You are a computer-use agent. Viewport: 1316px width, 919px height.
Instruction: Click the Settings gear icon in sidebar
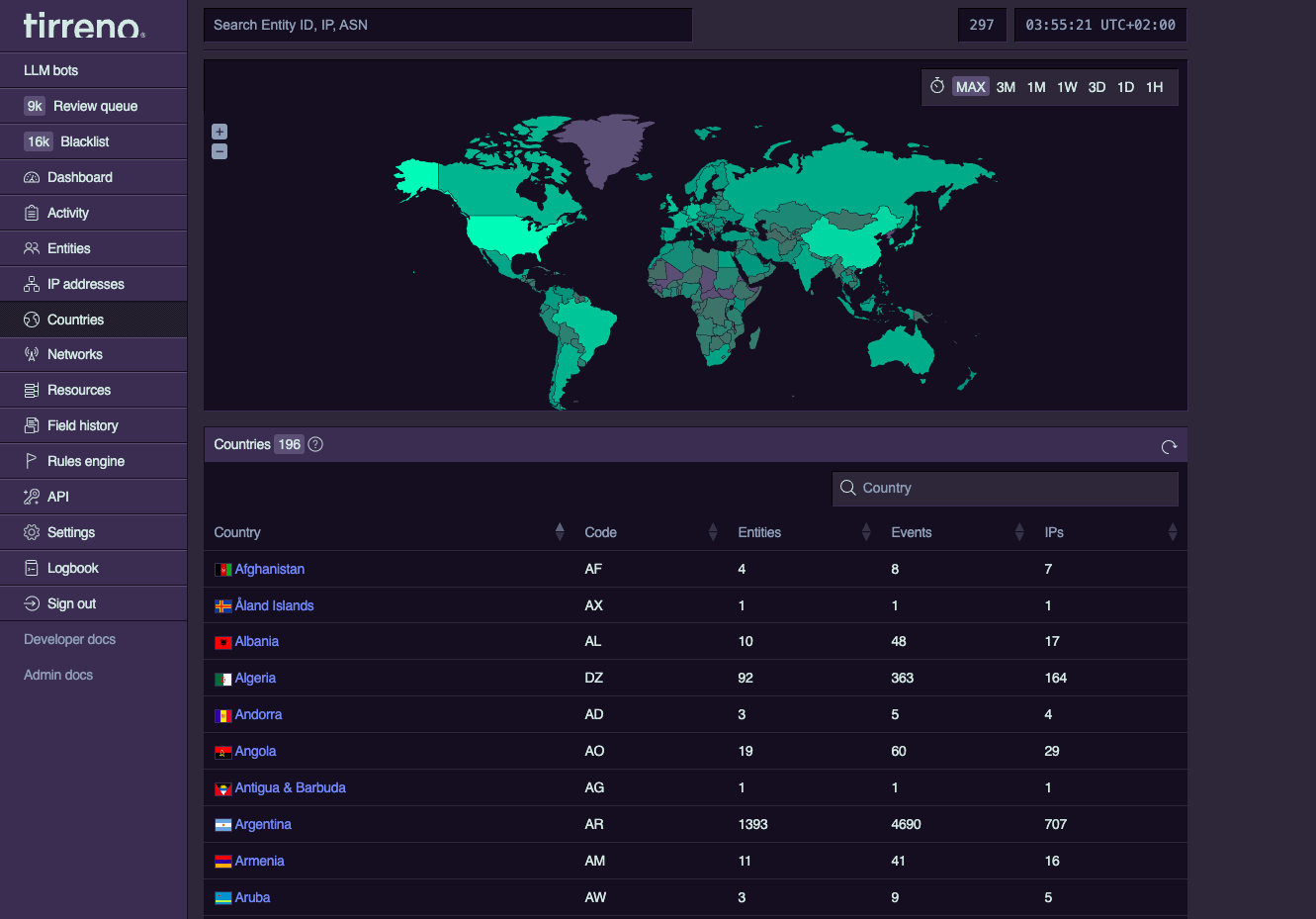click(x=32, y=532)
